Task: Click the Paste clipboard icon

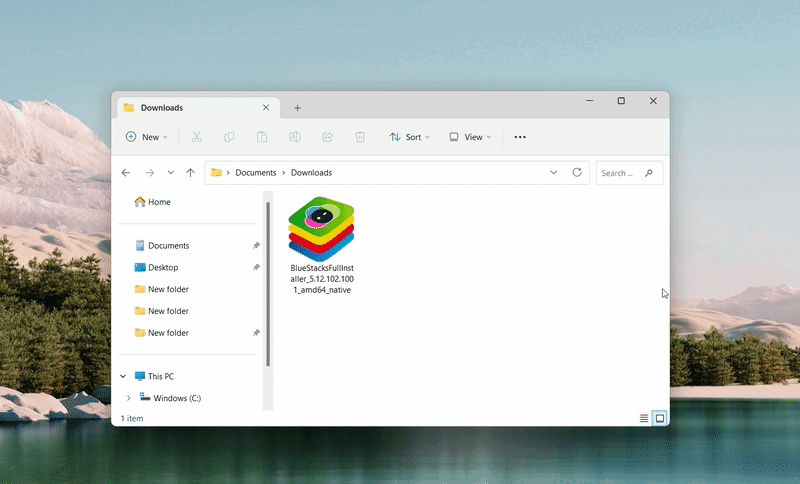Action: pyautogui.click(x=262, y=137)
